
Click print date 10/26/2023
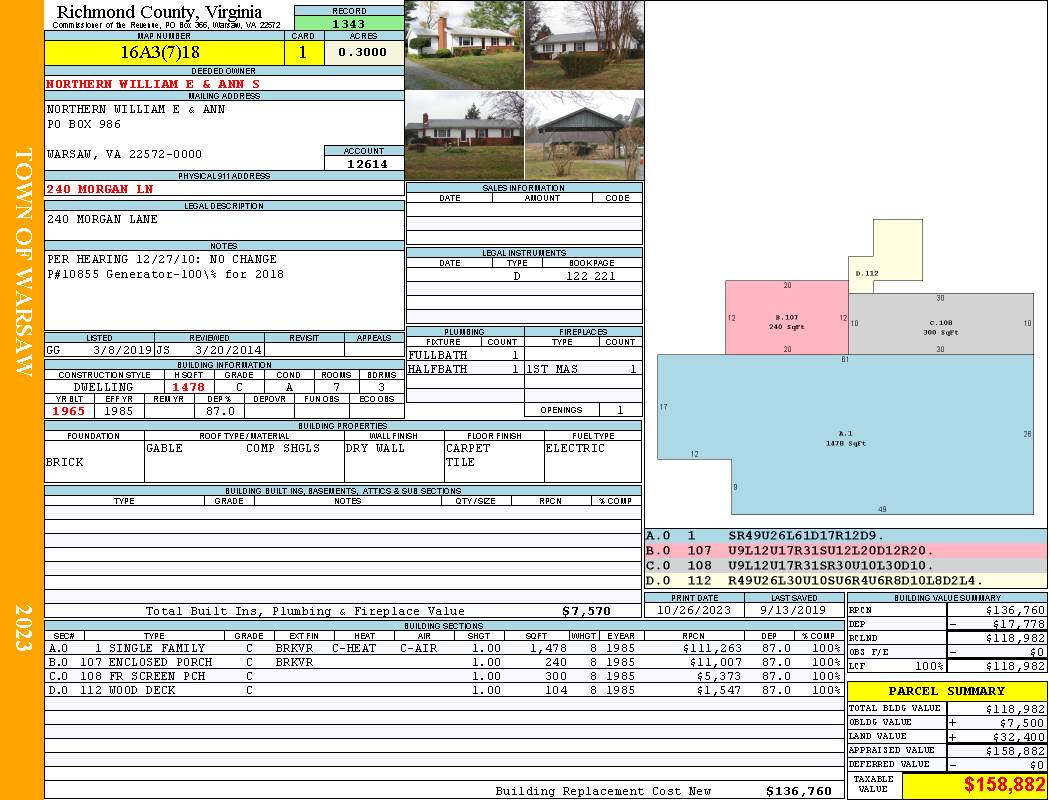coord(694,610)
